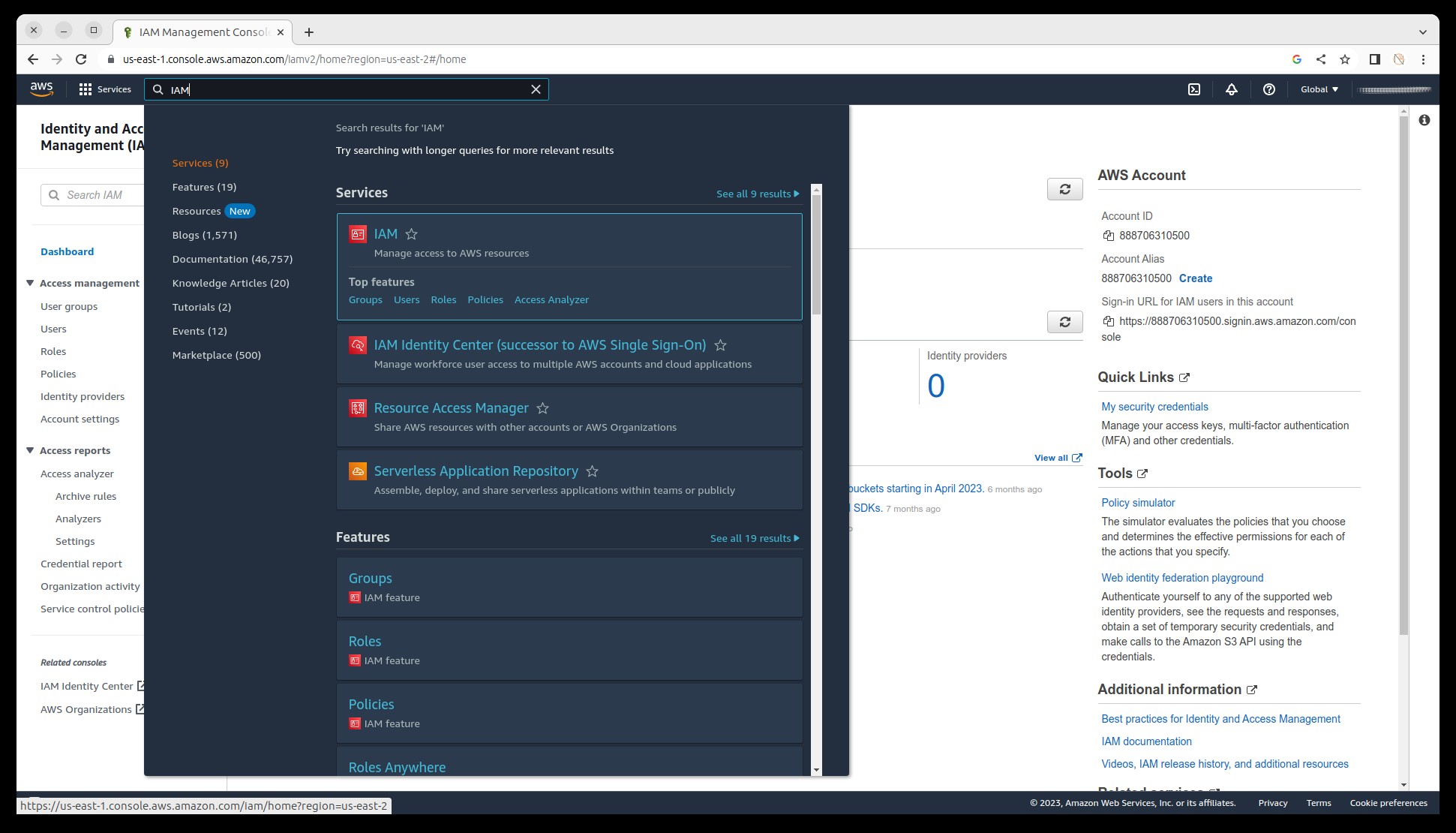Click the Resource Access Manager icon

pos(358,408)
